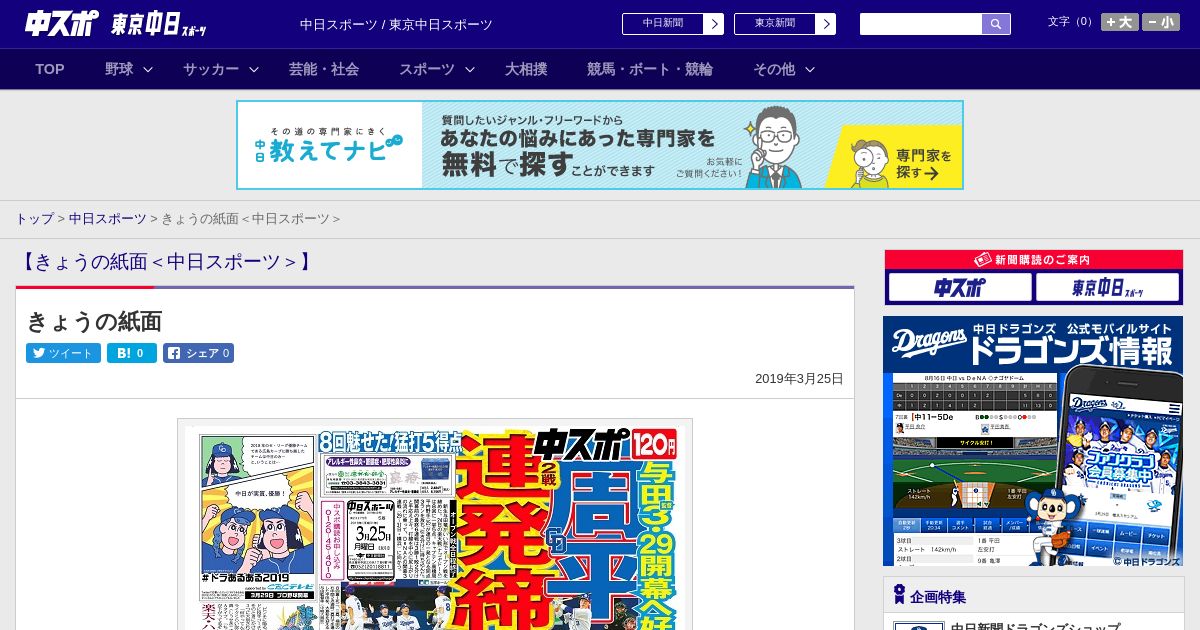The height and width of the screenshot is (630, 1200).
Task: Click the Facebook シェア button
Action: [x=198, y=353]
